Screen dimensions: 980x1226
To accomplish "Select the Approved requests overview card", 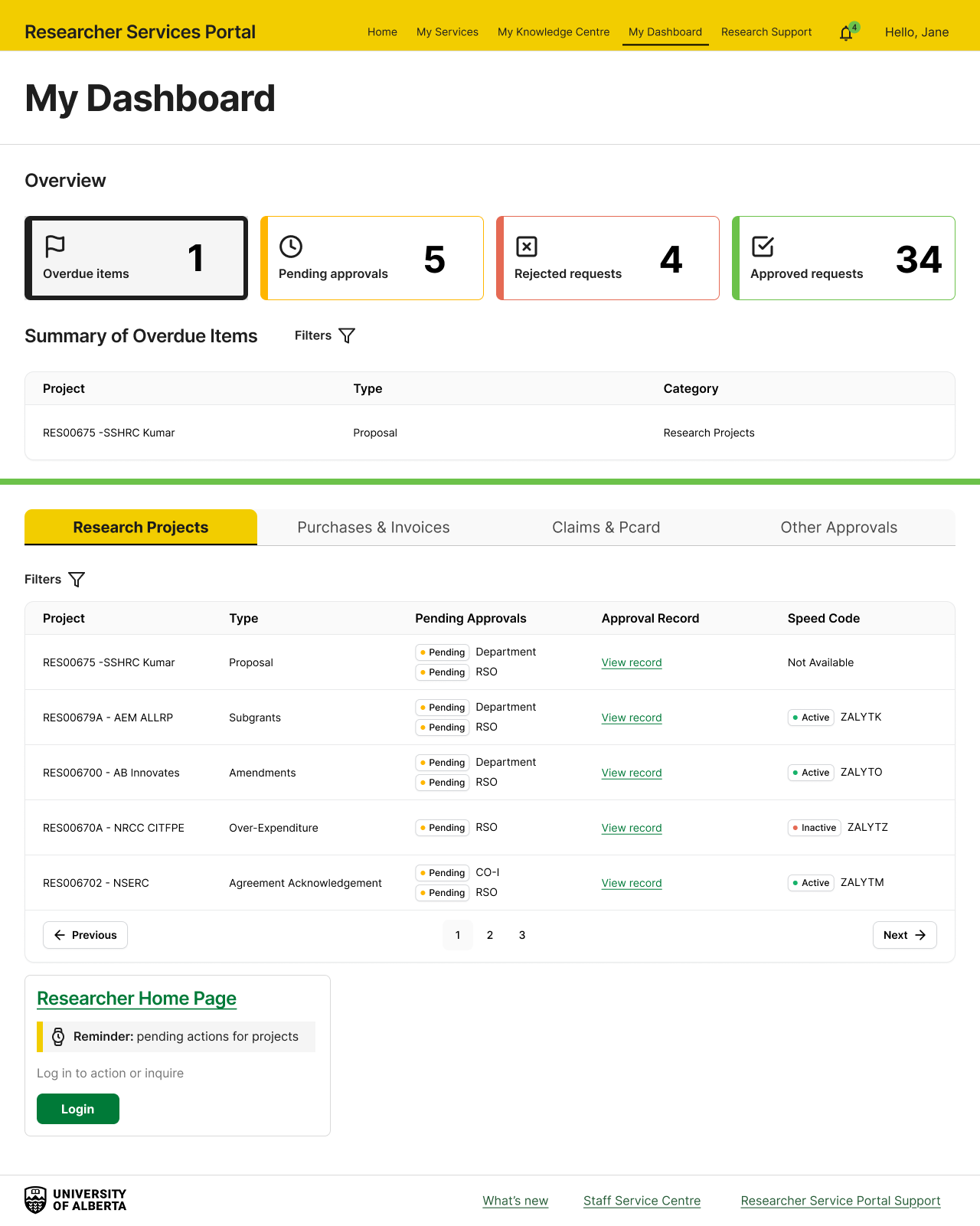I will pos(844,258).
